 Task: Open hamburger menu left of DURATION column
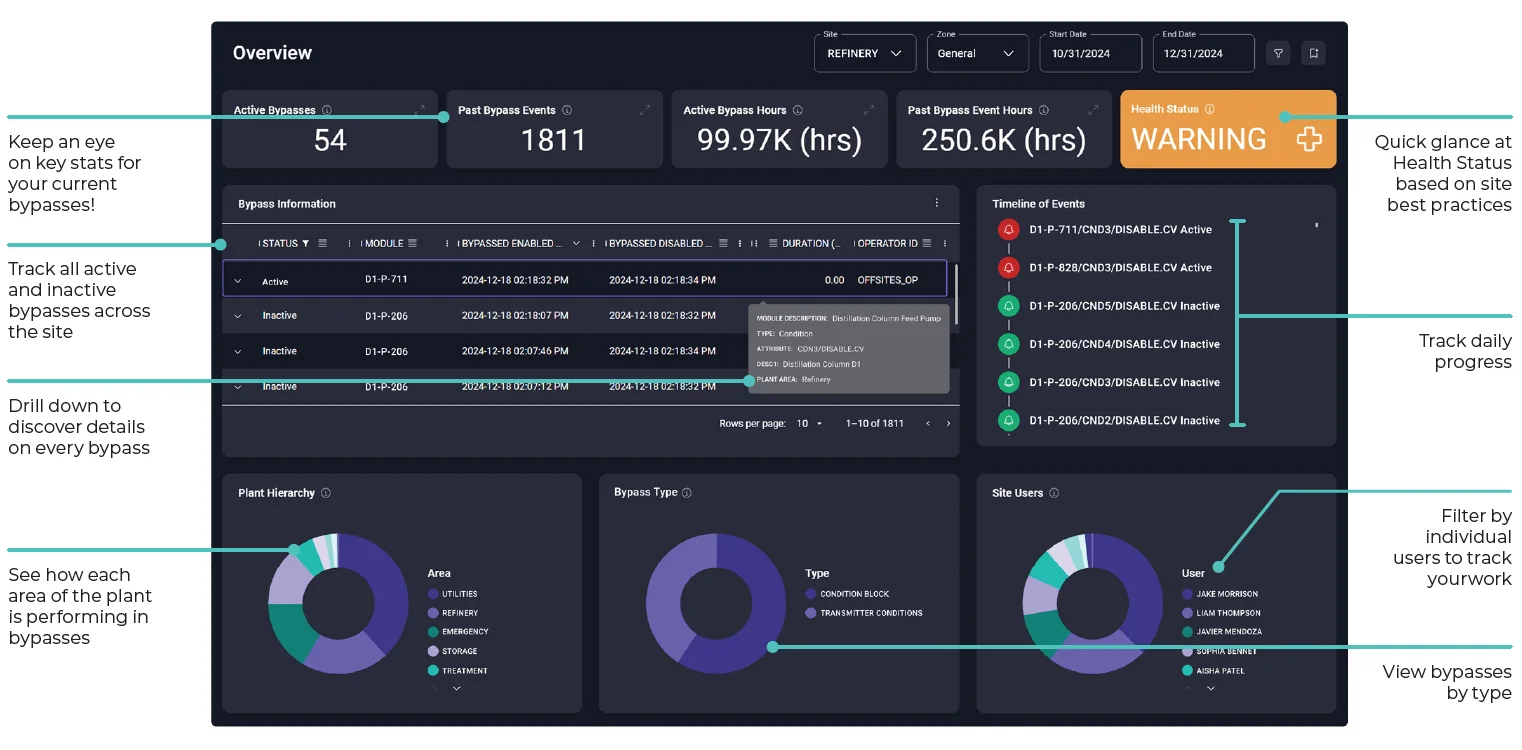point(774,243)
